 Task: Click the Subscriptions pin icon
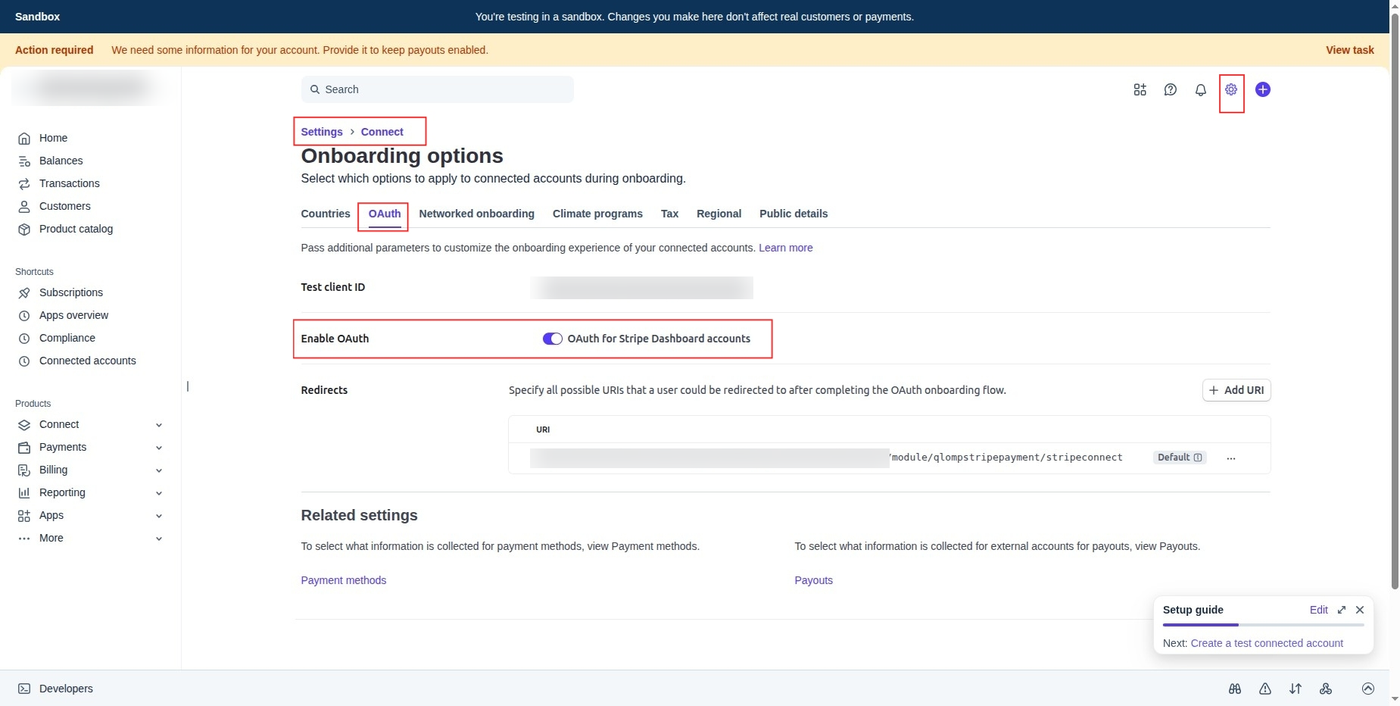pyautogui.click(x=24, y=293)
